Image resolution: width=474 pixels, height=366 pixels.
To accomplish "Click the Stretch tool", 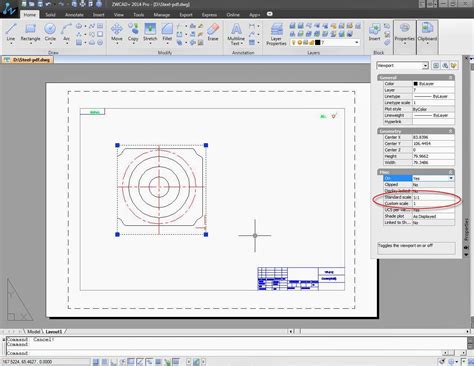I will click(150, 33).
